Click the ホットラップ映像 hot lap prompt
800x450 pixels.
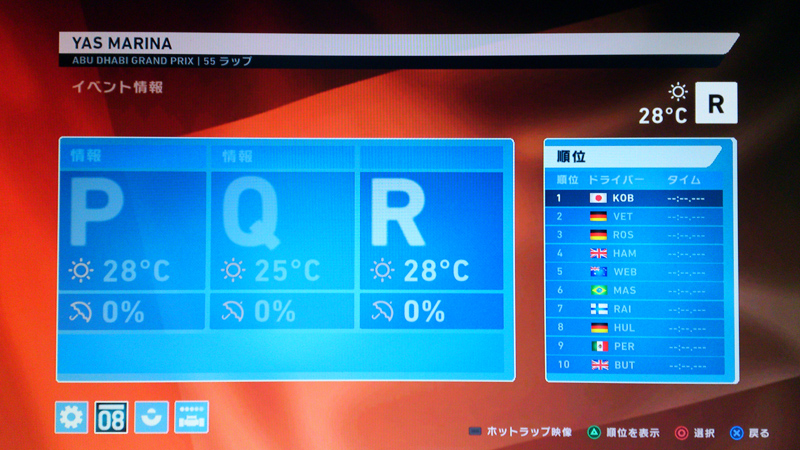pos(520,432)
